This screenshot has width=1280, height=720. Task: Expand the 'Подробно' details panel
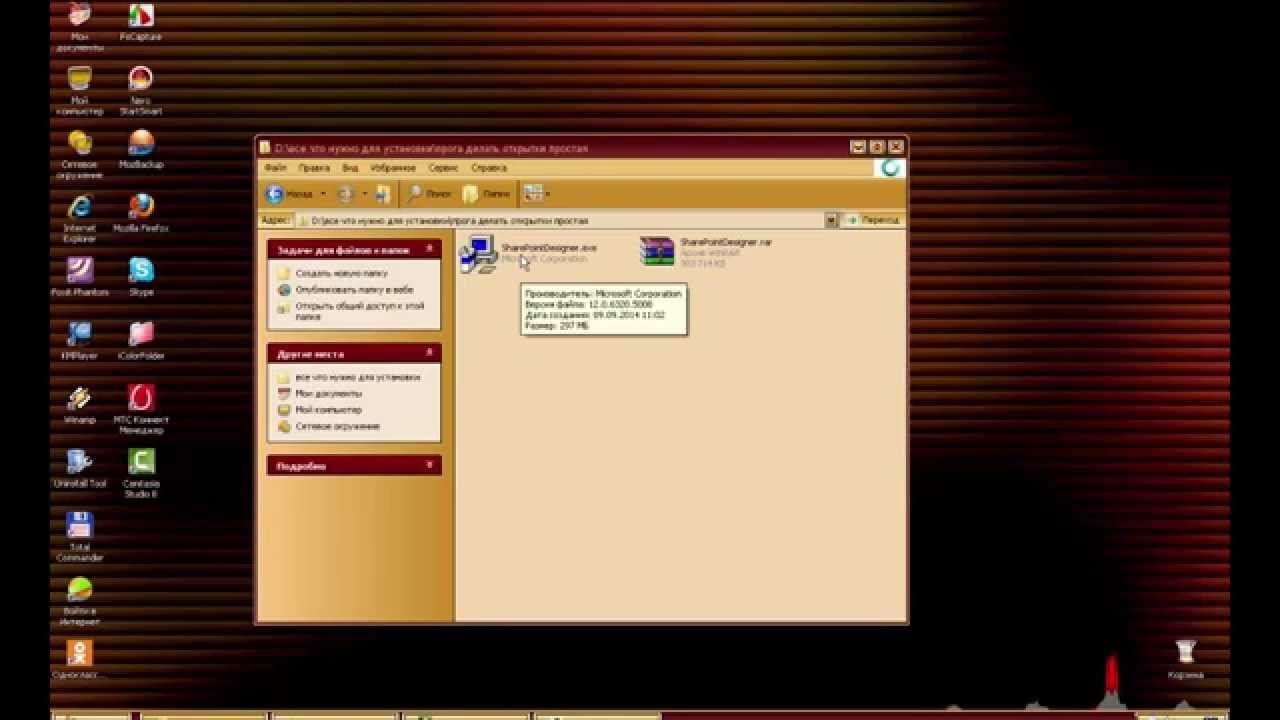[x=430, y=465]
